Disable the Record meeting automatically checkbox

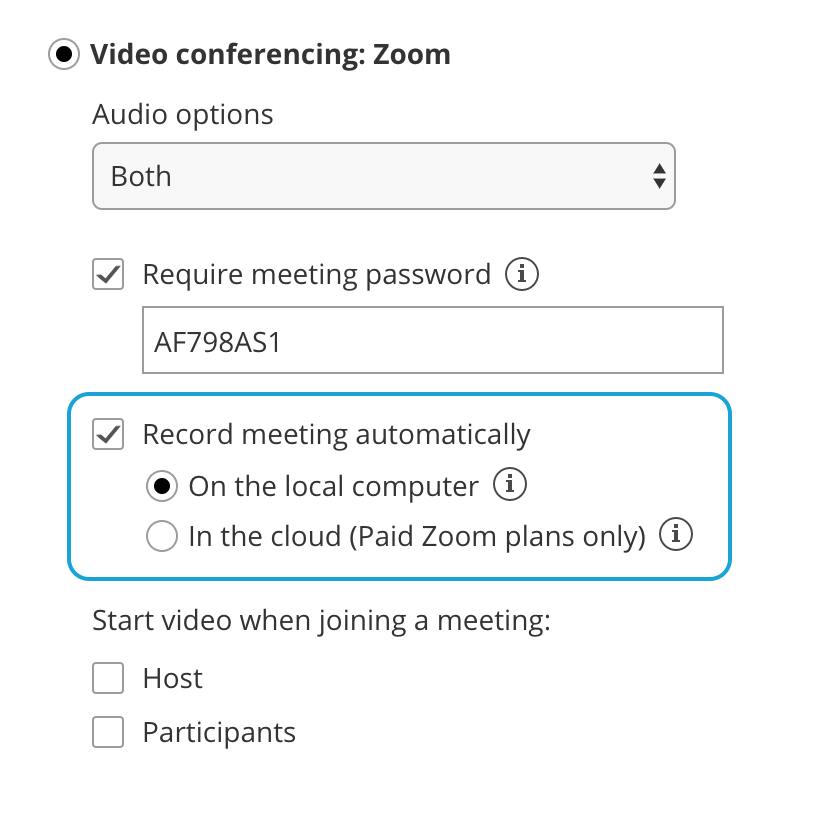108,434
